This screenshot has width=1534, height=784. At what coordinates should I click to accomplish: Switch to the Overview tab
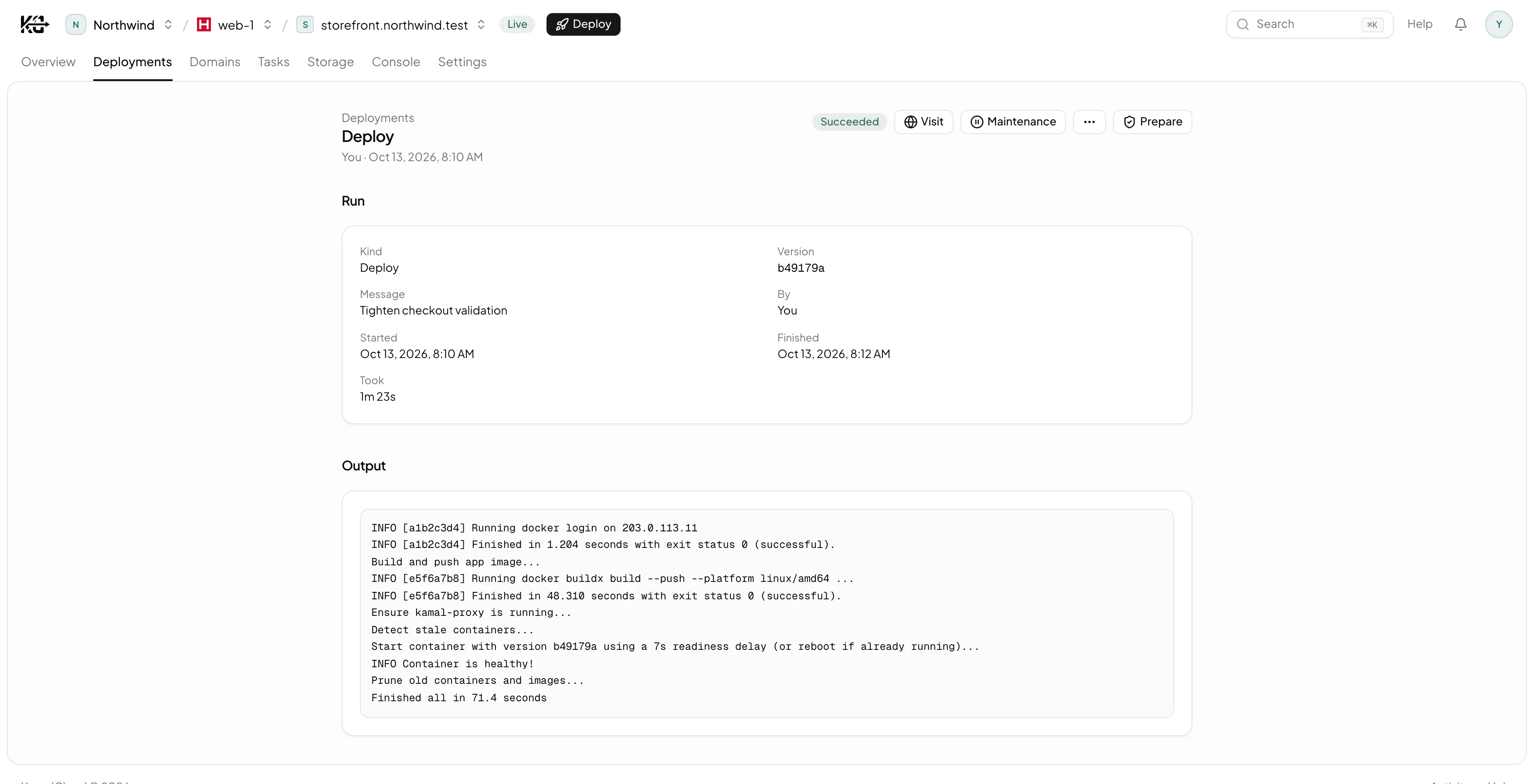tap(48, 62)
